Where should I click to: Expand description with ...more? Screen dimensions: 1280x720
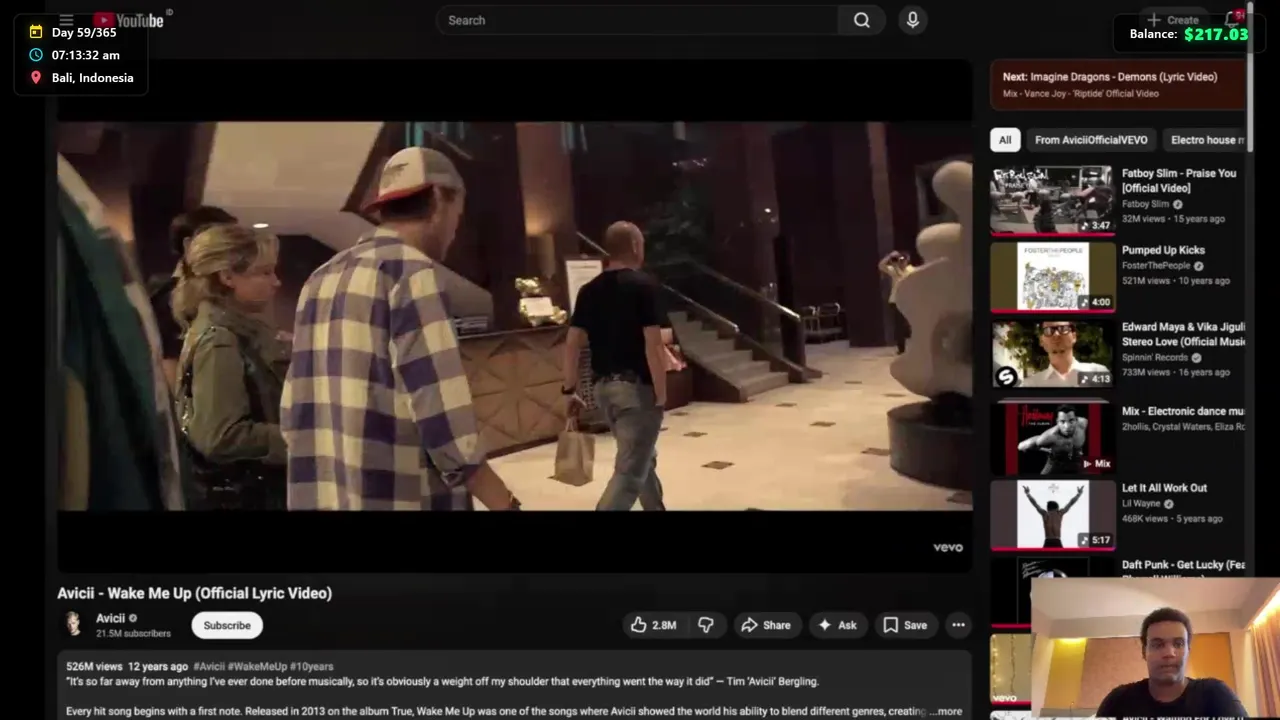click(945, 711)
